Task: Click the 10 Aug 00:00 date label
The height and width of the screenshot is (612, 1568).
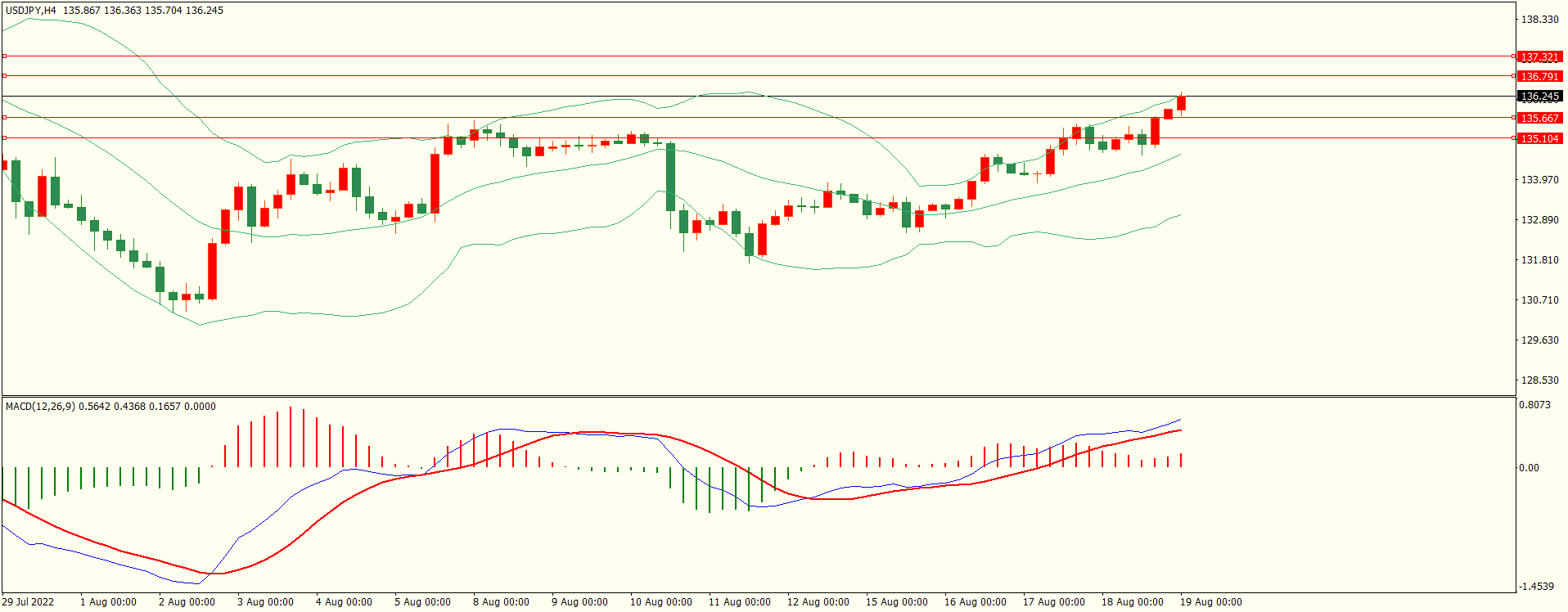Action: (660, 602)
